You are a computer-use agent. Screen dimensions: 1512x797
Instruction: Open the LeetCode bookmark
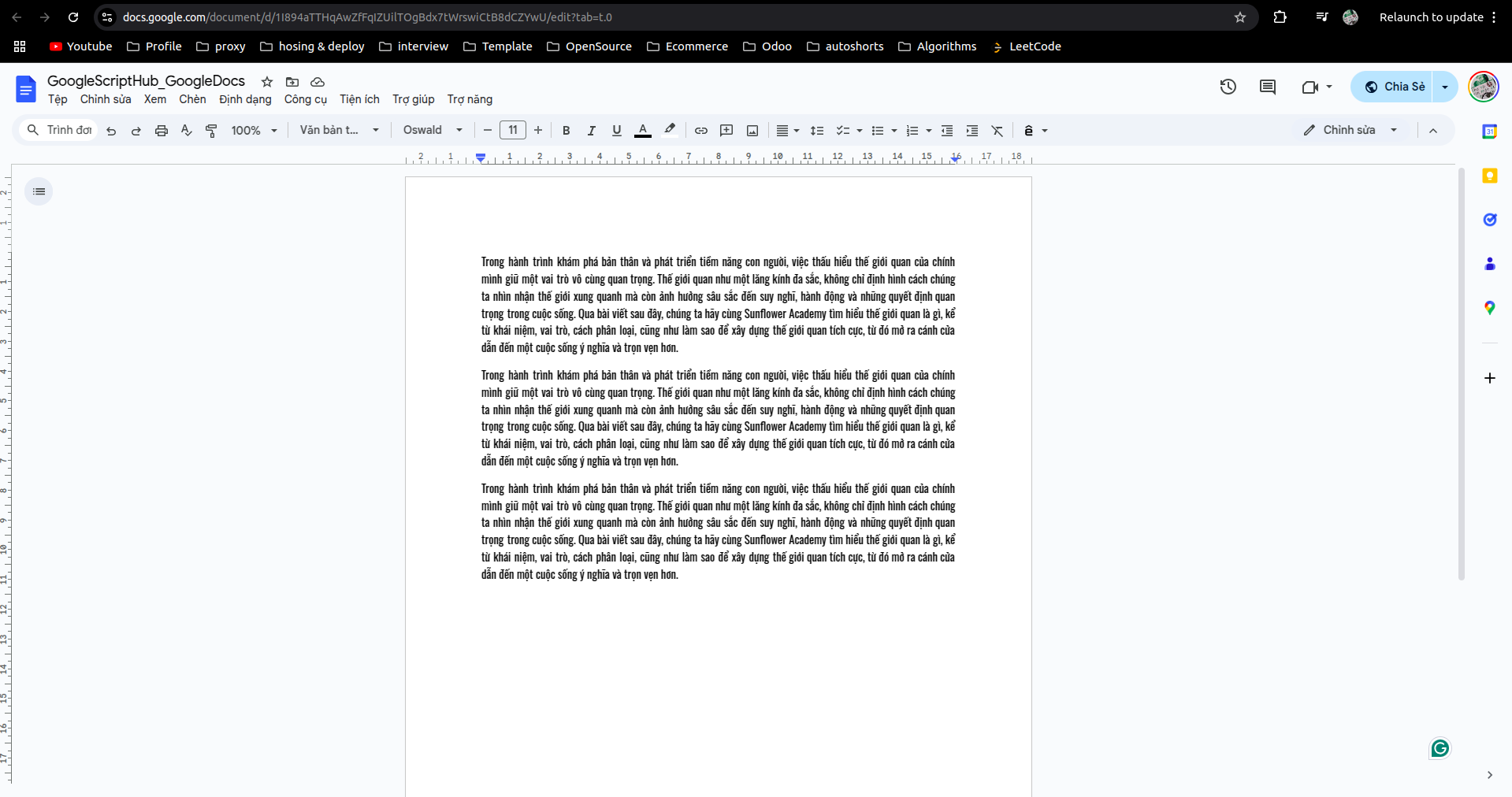[x=1026, y=46]
